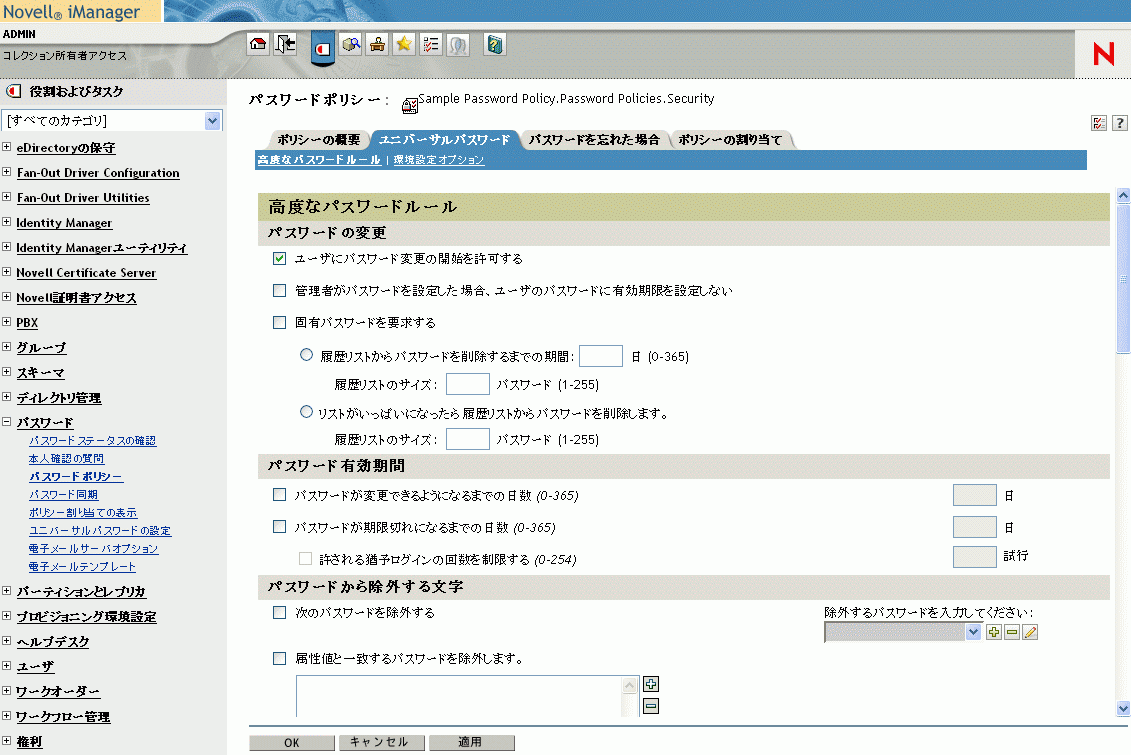Open パスワードステータスの確認 link
Viewport: 1131px width, 755px height.
coord(92,441)
